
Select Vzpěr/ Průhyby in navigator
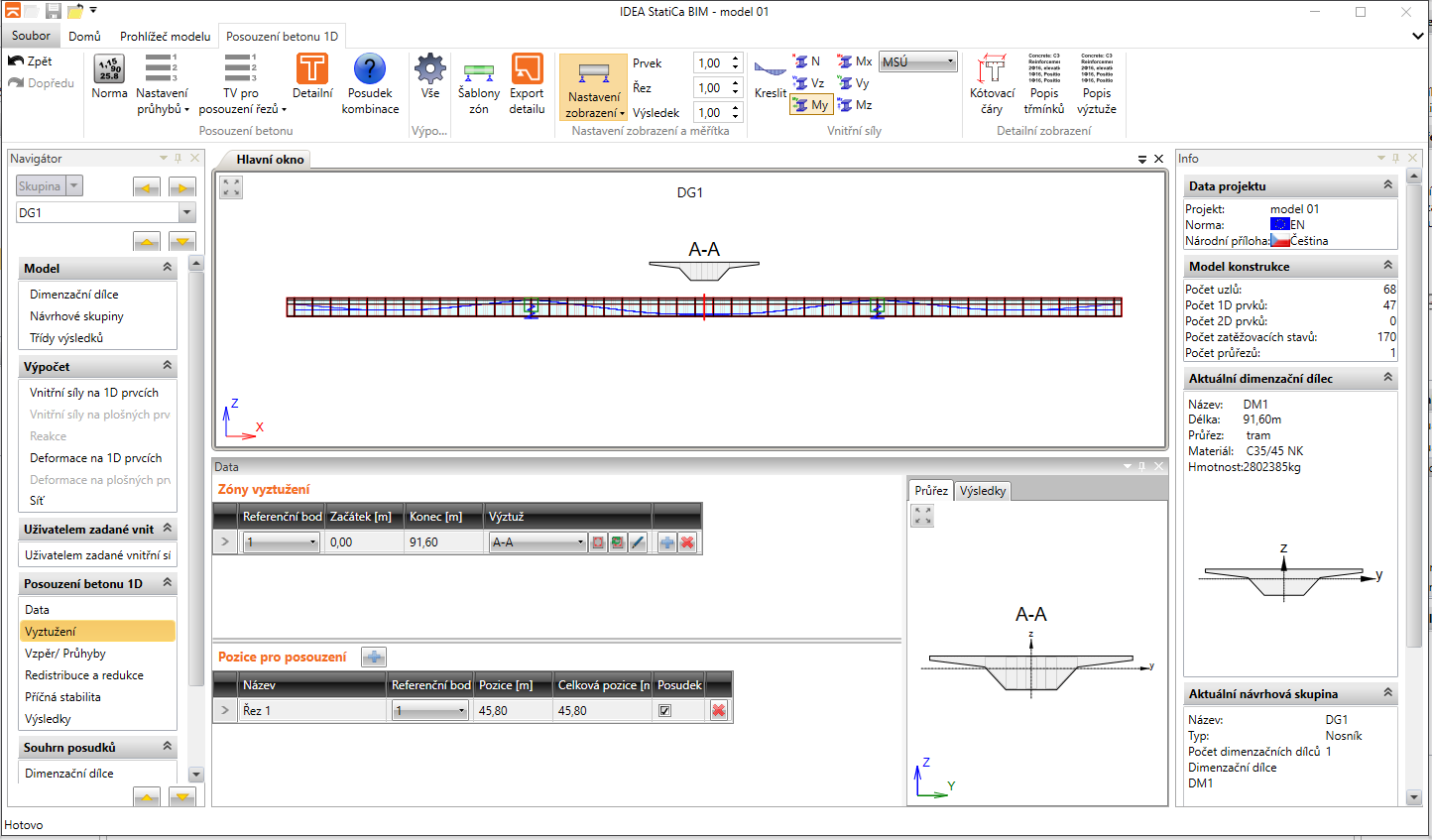click(x=65, y=654)
